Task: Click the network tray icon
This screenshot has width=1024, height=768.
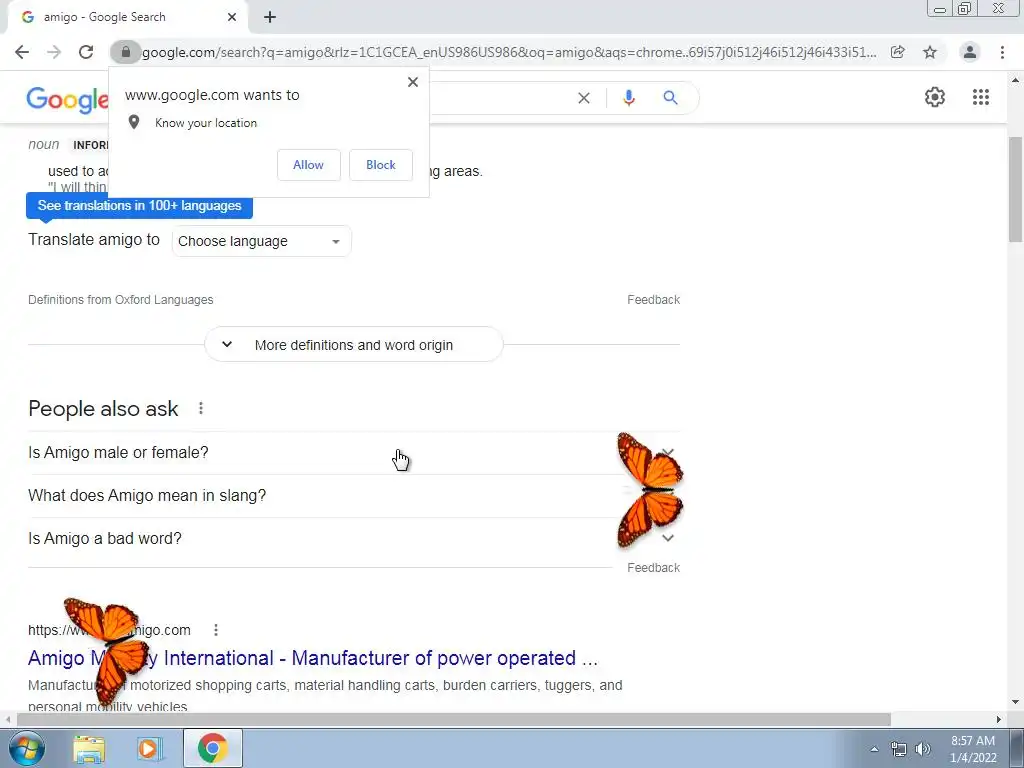Action: [899, 749]
